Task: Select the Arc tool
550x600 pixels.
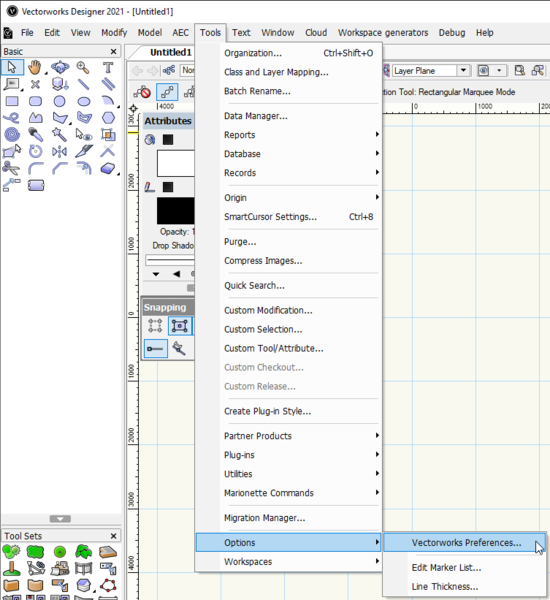Action: pos(108,101)
